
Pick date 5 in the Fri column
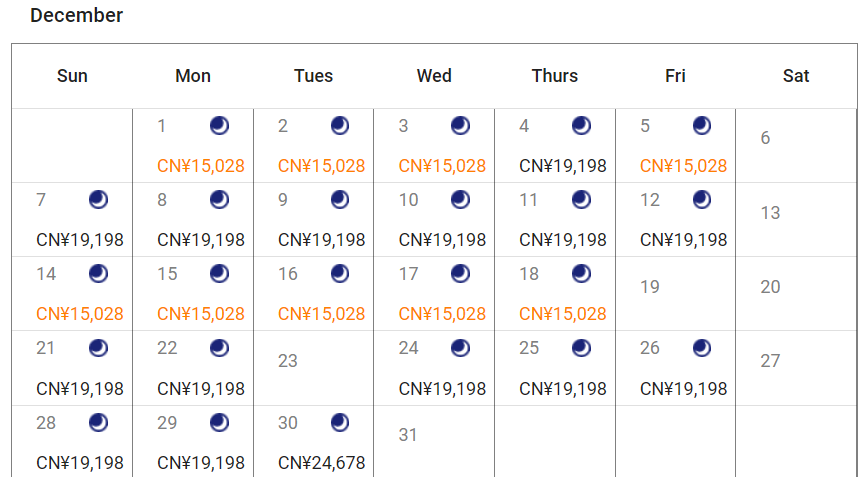point(646,126)
